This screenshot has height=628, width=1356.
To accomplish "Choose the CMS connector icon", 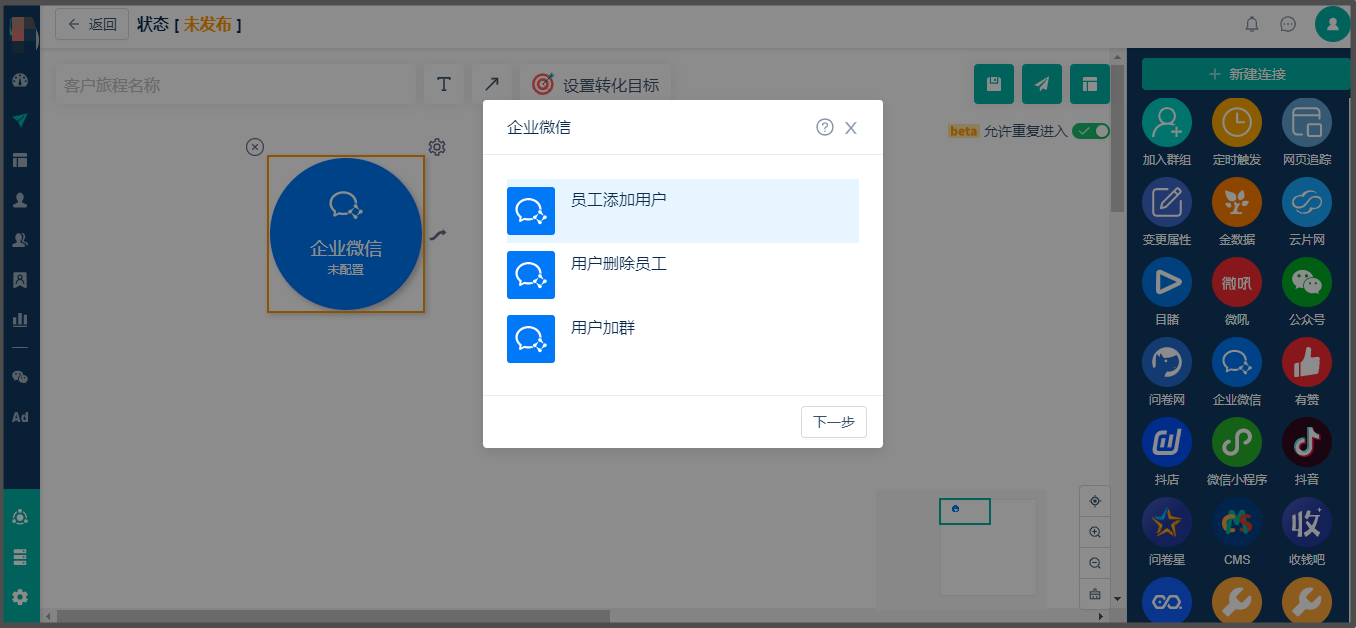I will coord(1237,523).
